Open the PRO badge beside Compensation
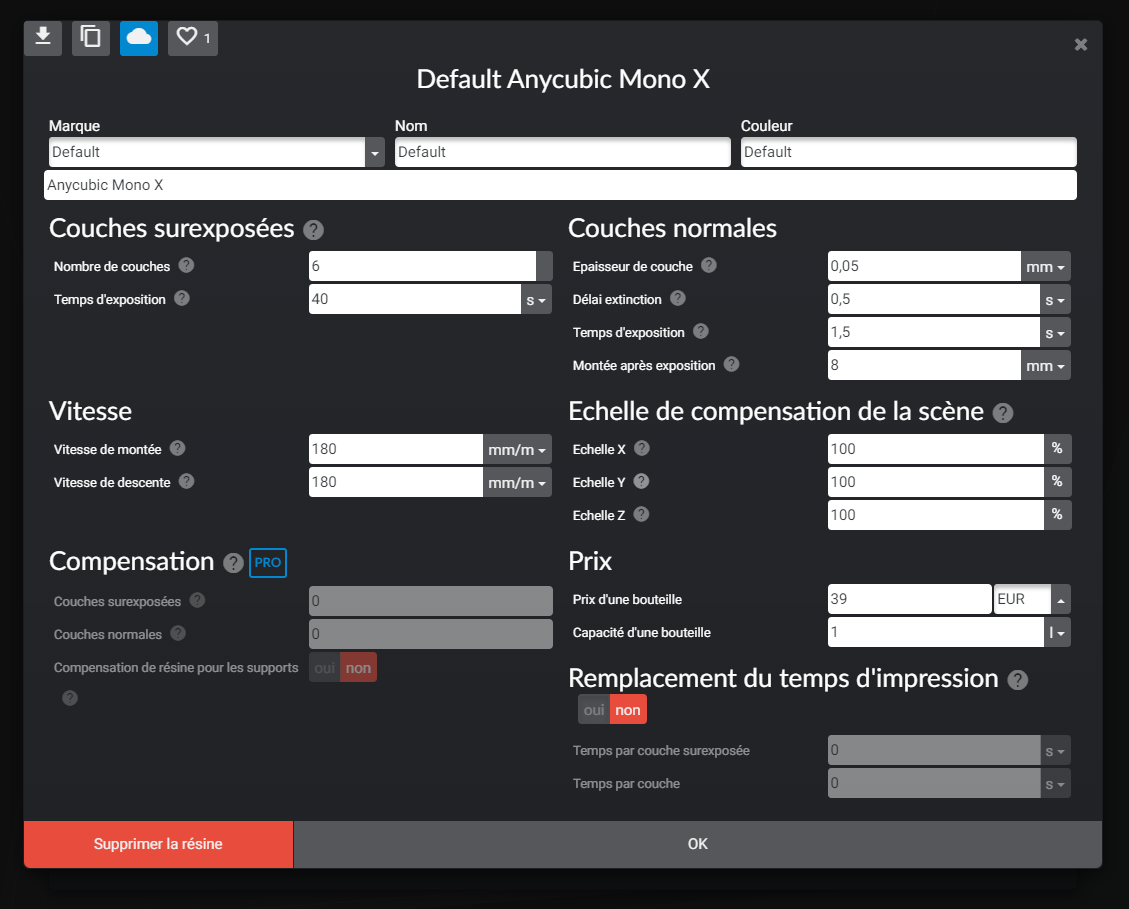Screen dimensions: 1129x909 [x=268, y=563]
